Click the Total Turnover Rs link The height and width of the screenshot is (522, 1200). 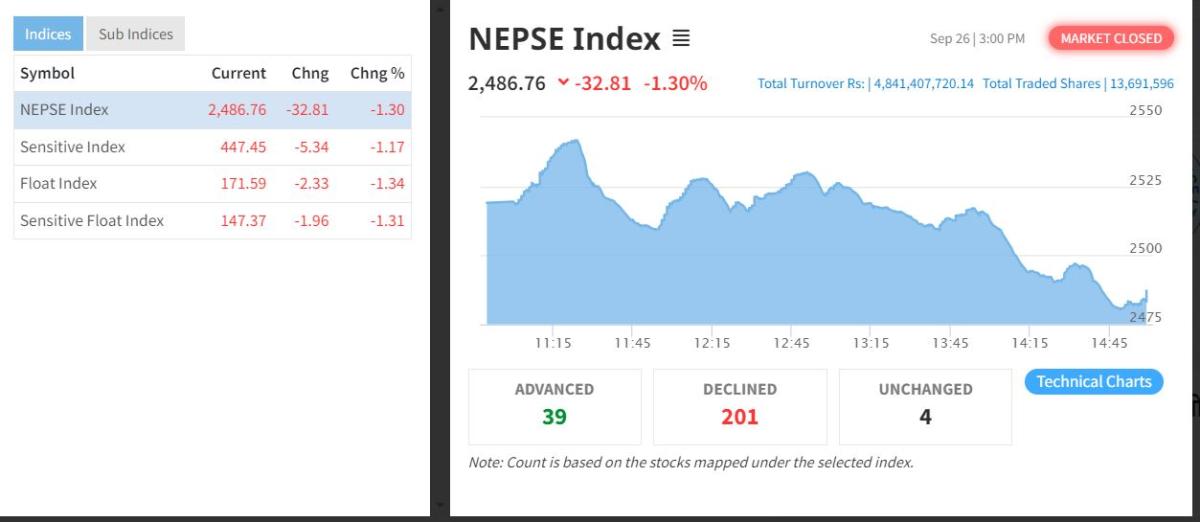pyautogui.click(x=865, y=84)
